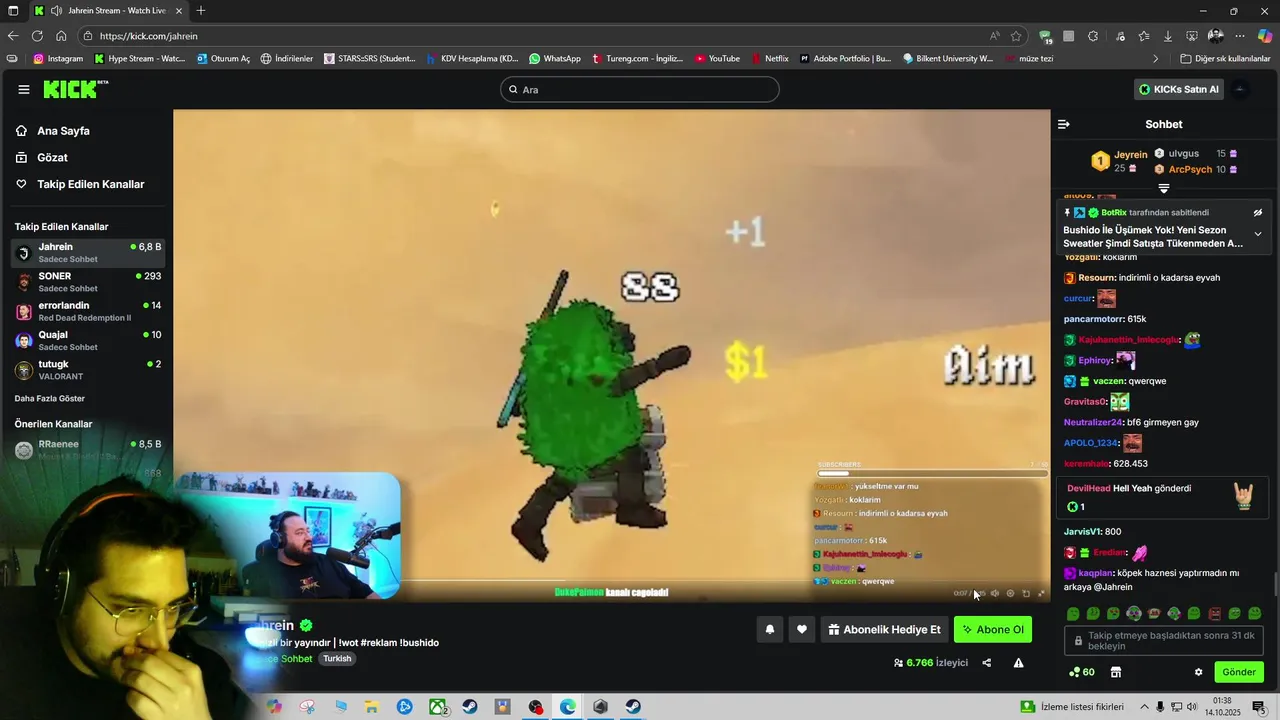Click the locked chat message field
The width and height of the screenshot is (1280, 720).
(x=1164, y=640)
